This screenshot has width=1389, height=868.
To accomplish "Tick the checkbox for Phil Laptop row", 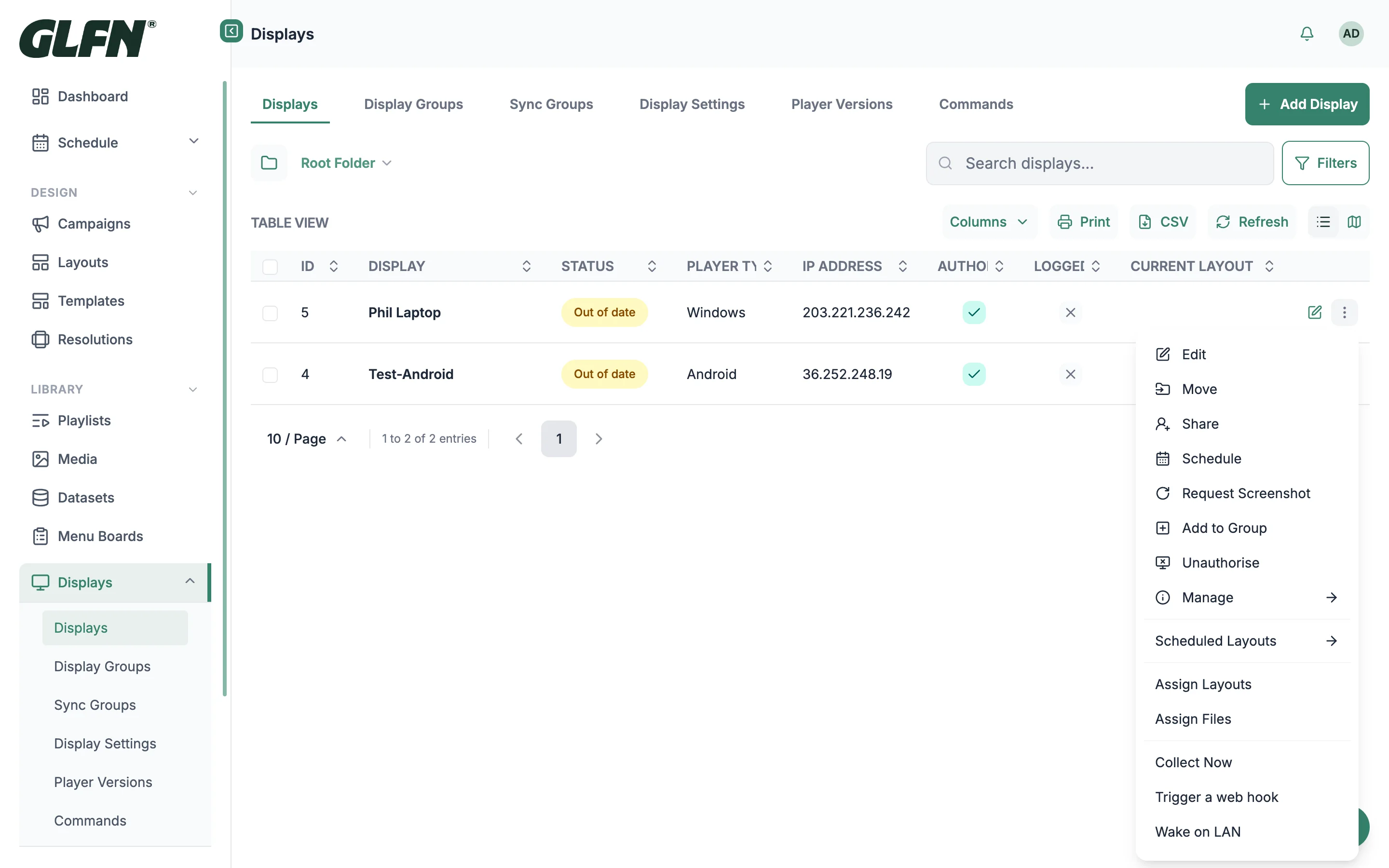I will 270,313.
